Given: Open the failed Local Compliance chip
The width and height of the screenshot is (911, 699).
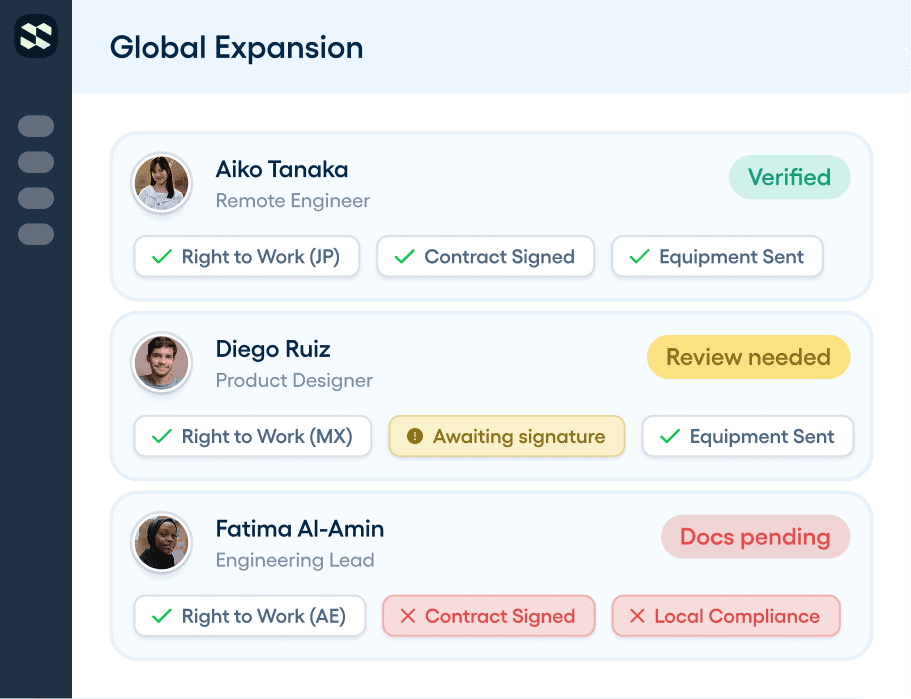Looking at the screenshot, I should pyautogui.click(x=726, y=616).
